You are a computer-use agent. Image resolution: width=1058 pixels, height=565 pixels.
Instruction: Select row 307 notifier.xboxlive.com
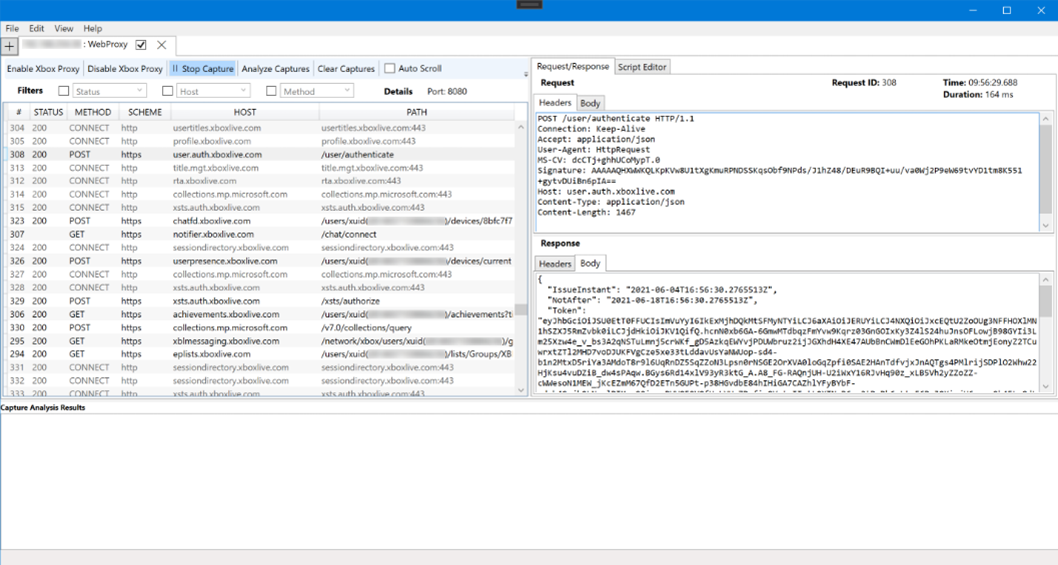pos(260,234)
